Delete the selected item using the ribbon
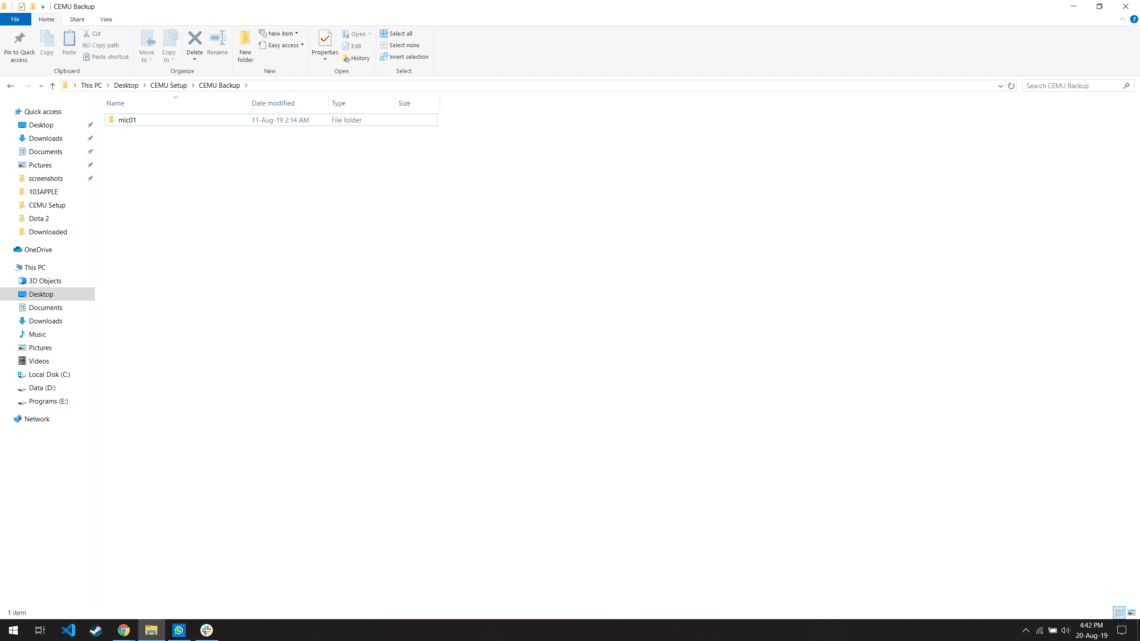Screen dimensions: 1140x641 (x=193, y=41)
